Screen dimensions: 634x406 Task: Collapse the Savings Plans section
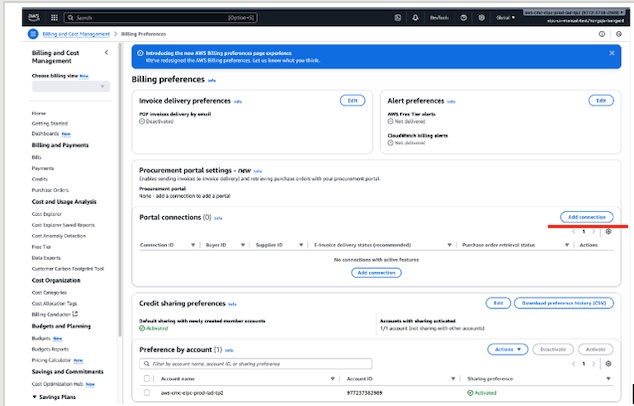click(x=35, y=397)
